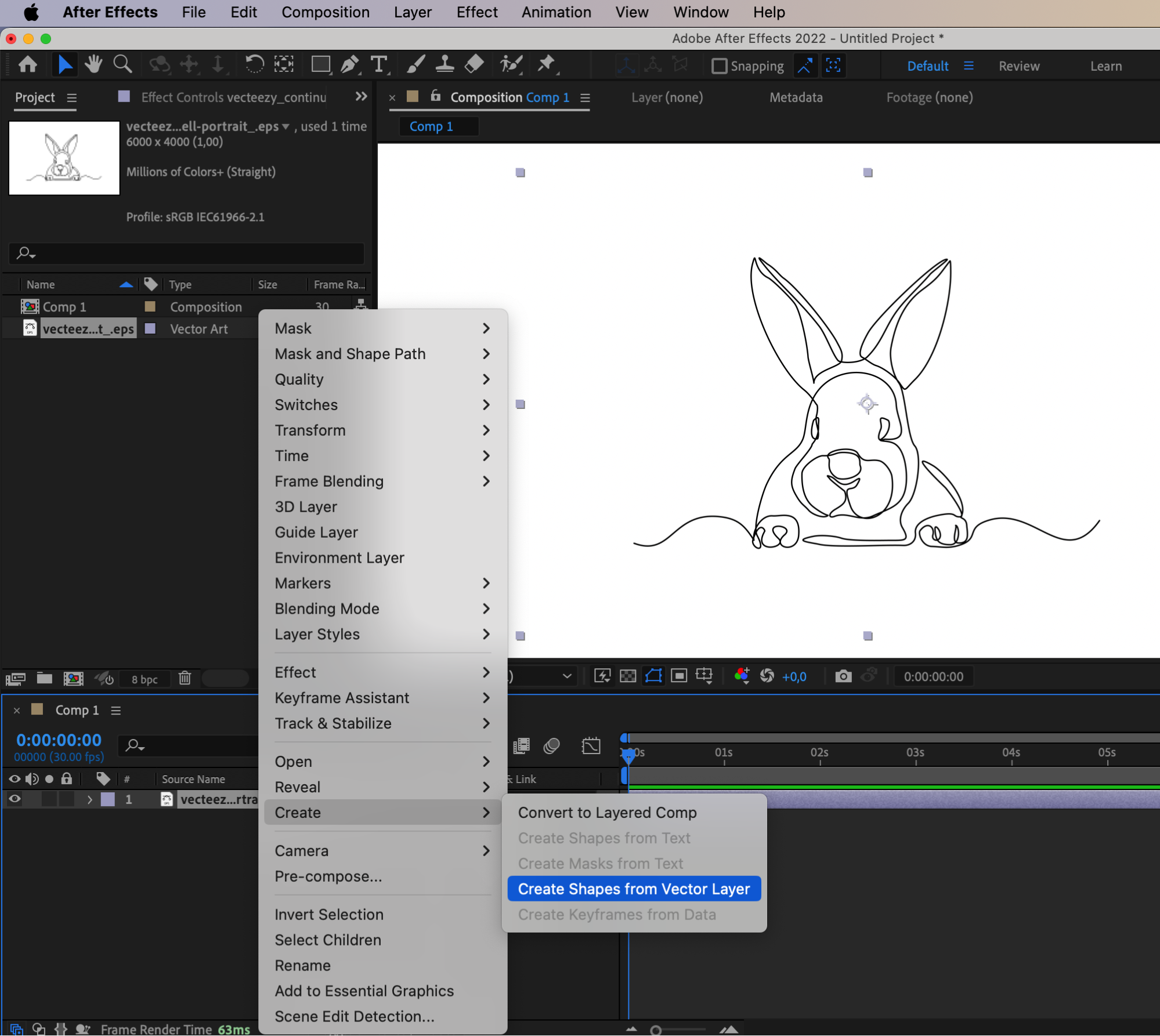
Task: Open grid and guide options
Action: coord(704,676)
